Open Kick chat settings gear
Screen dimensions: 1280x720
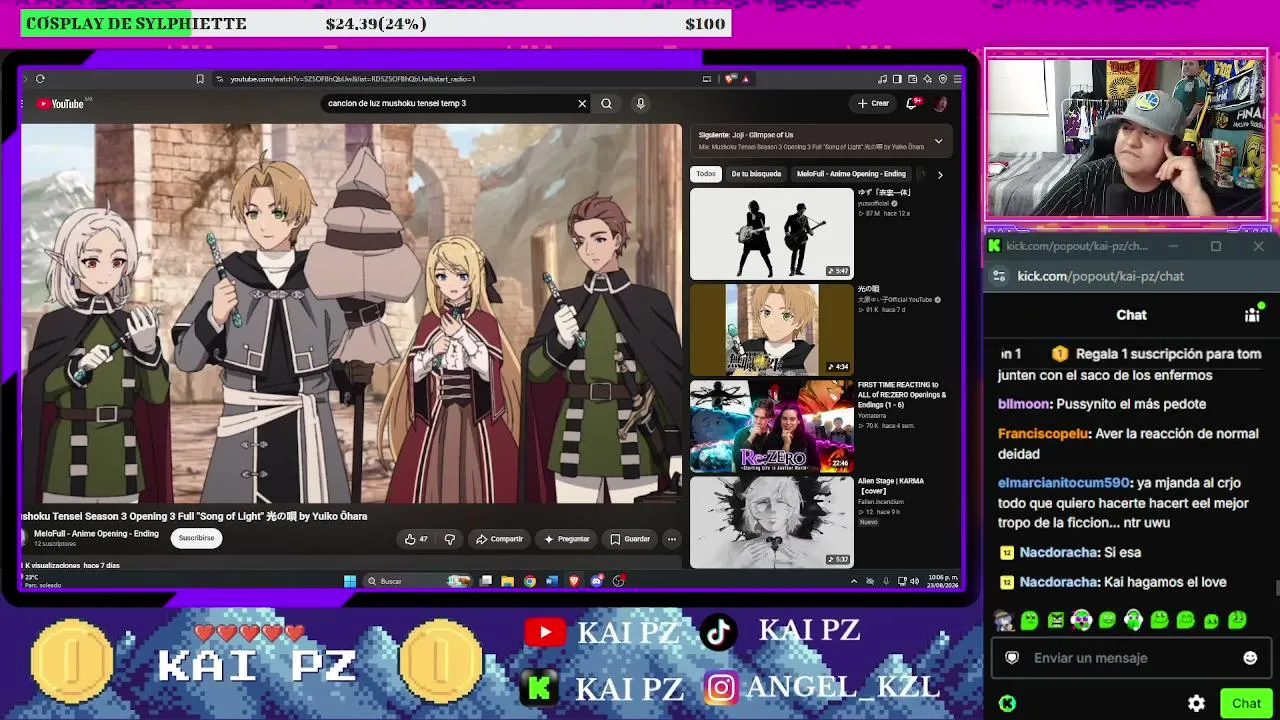[1196, 703]
